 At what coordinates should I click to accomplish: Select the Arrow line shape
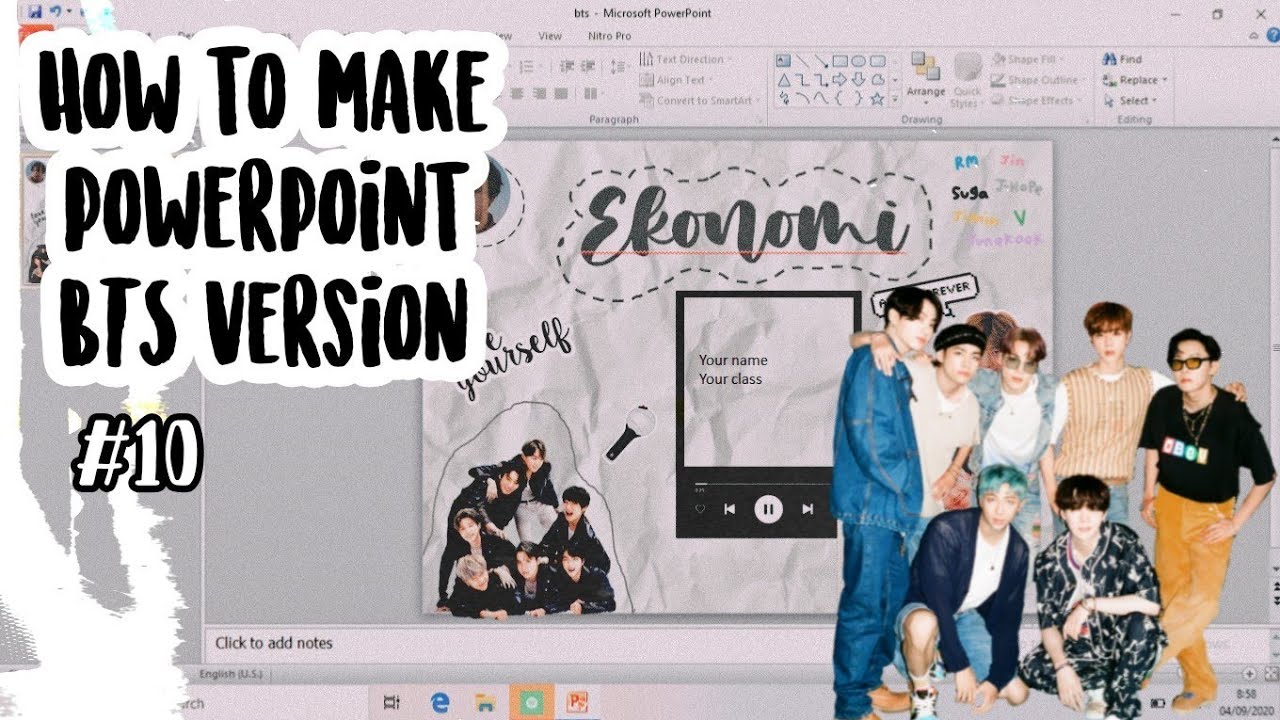coord(821,61)
